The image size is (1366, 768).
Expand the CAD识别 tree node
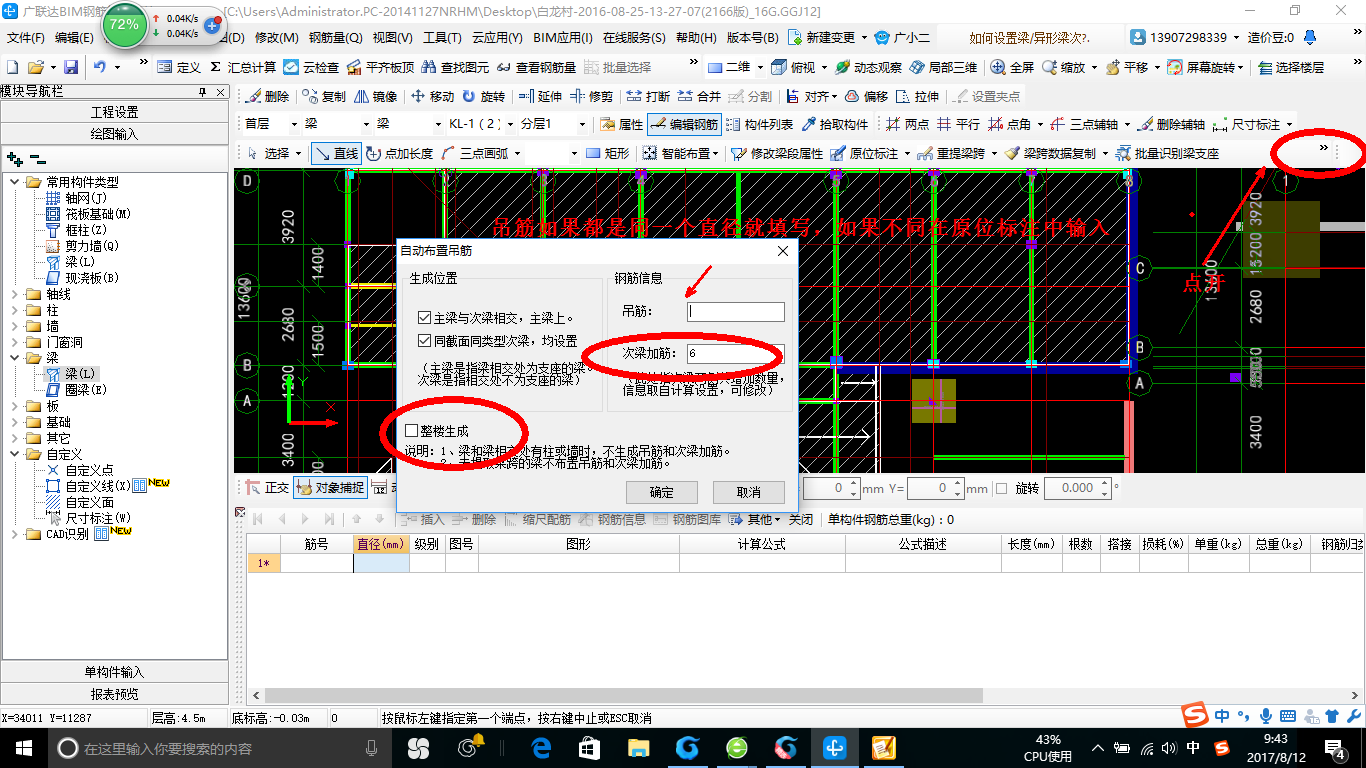(x=15, y=534)
